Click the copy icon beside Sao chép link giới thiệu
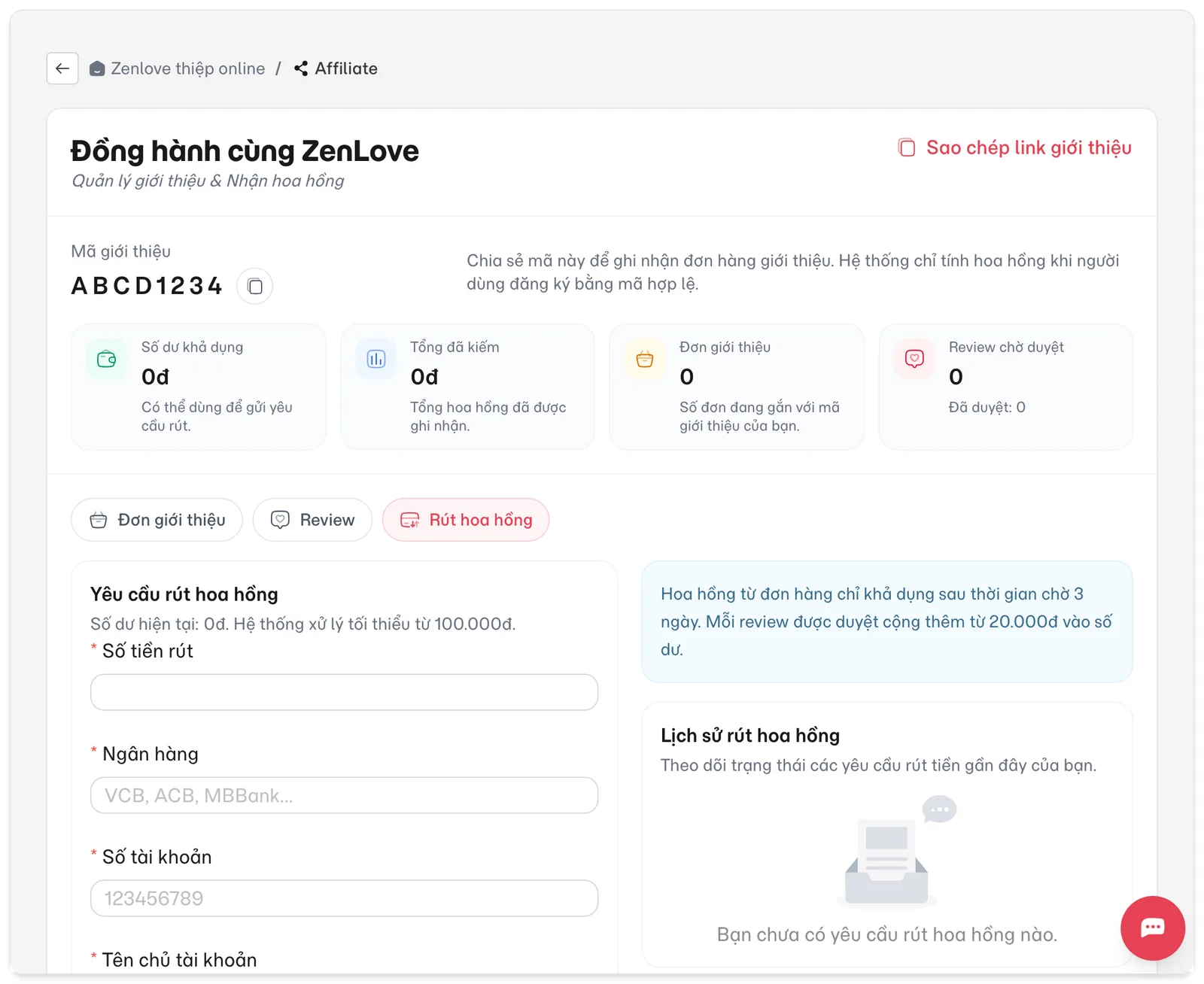 pyautogui.click(x=907, y=147)
